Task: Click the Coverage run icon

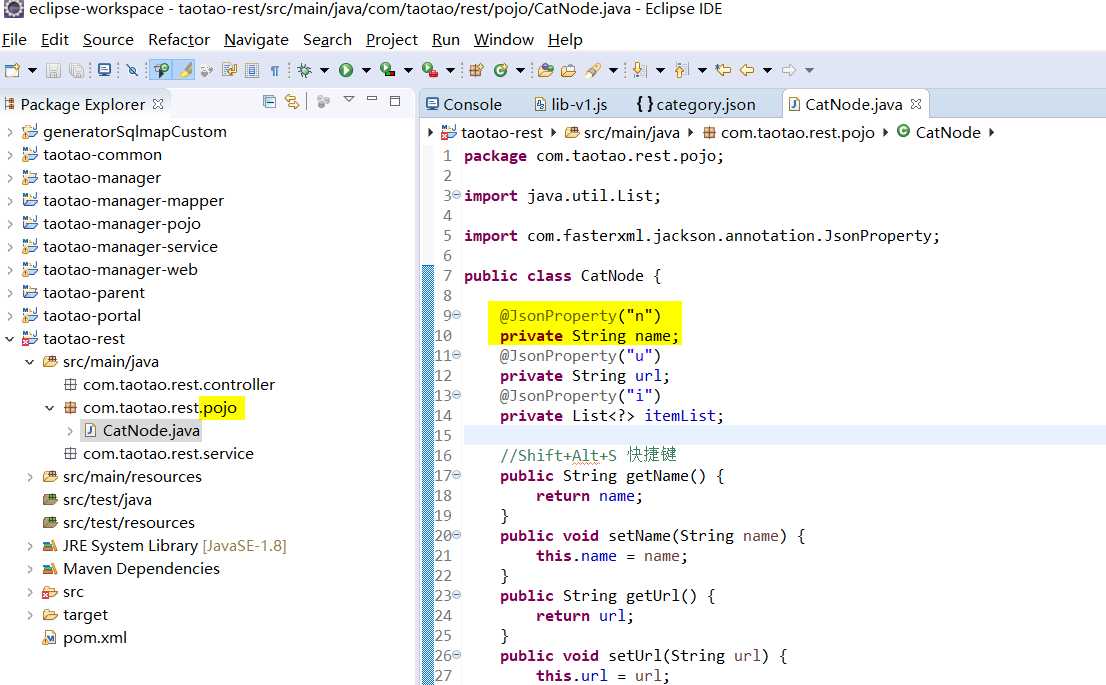Action: (387, 70)
